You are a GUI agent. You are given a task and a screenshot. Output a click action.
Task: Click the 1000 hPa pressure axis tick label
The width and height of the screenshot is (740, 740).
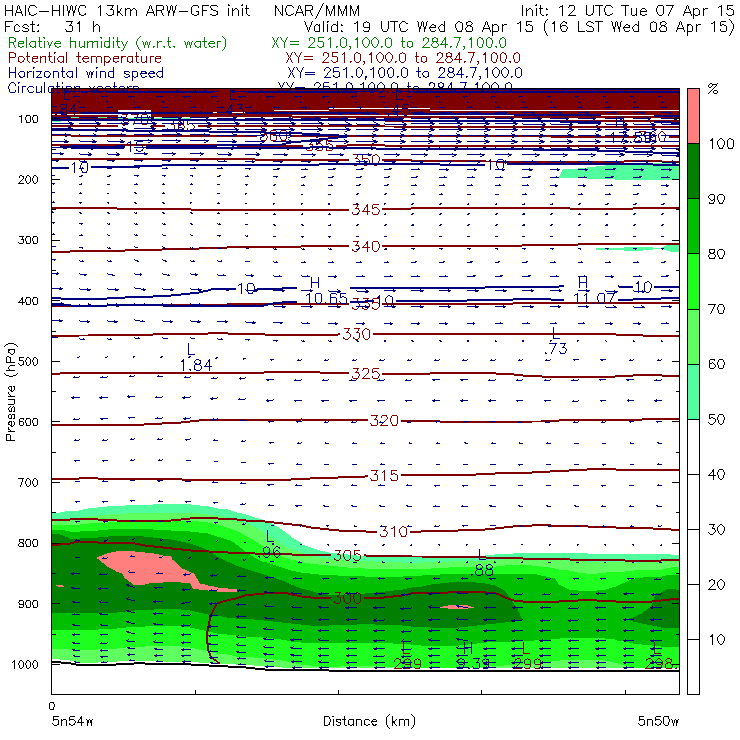[x=24, y=664]
